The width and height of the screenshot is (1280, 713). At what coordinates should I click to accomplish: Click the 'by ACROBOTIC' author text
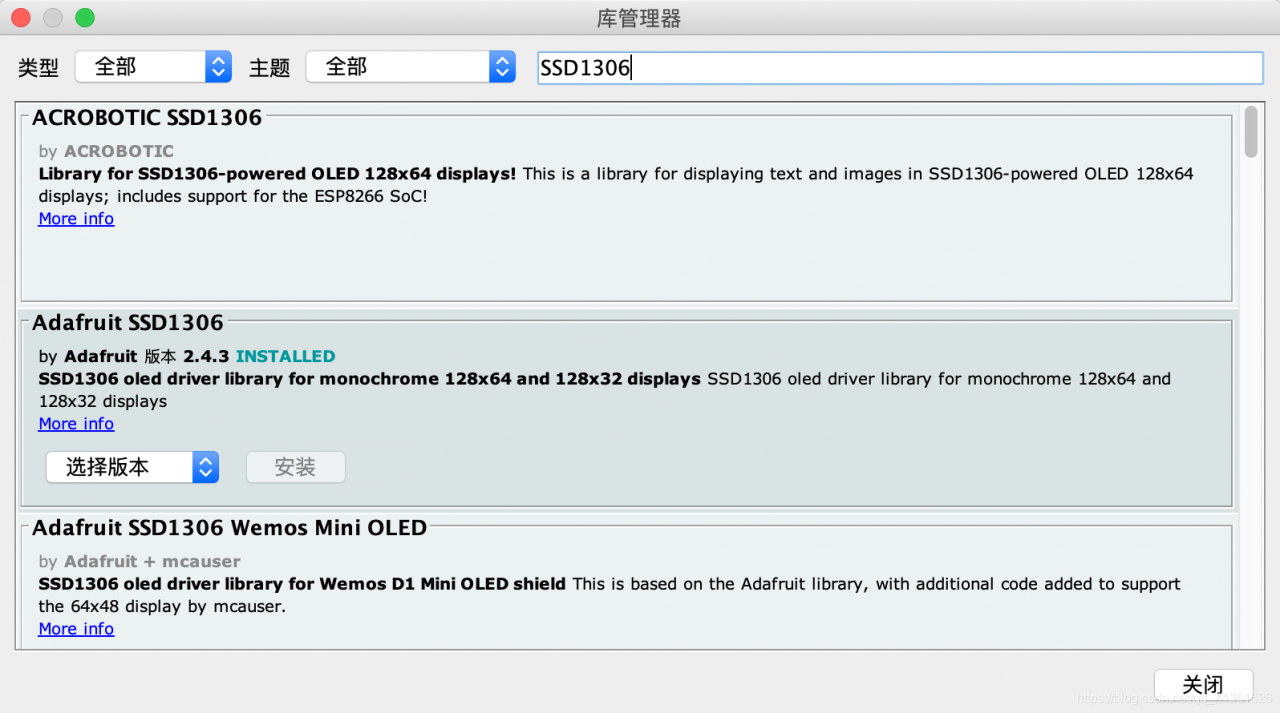(106, 152)
